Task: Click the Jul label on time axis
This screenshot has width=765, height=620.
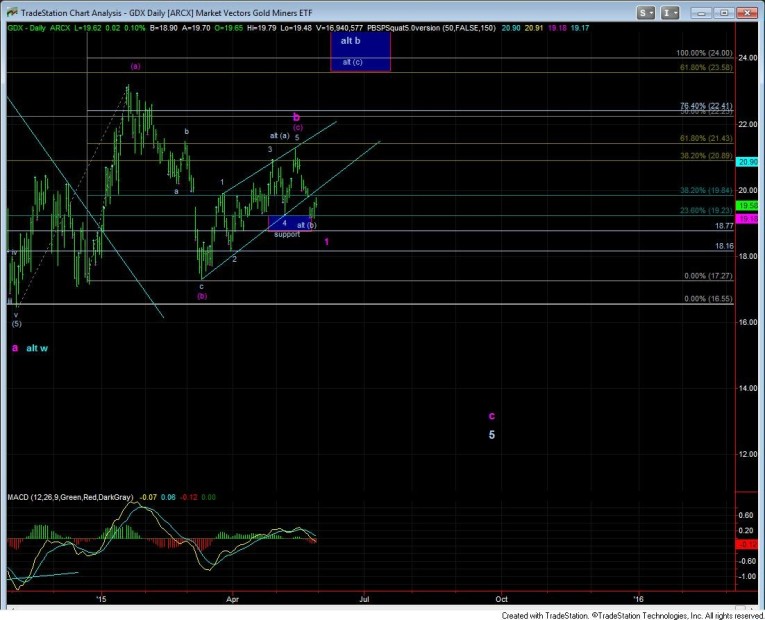Action: click(365, 599)
